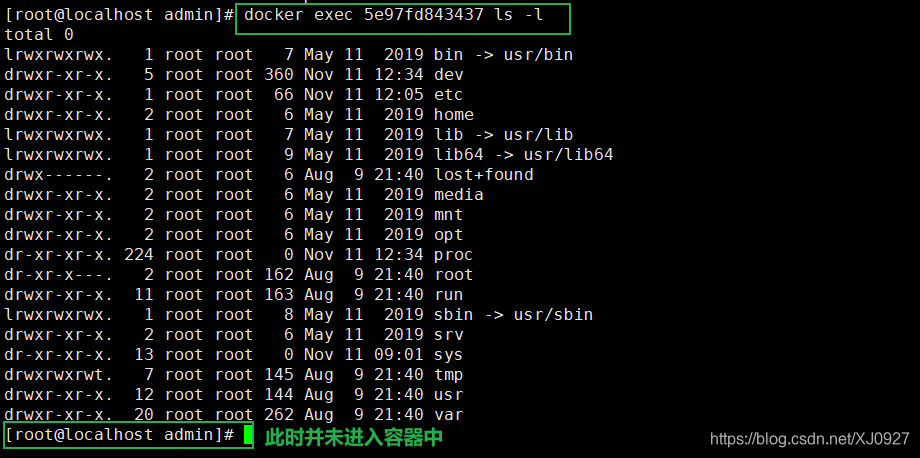Image resolution: width=920 pixels, height=458 pixels.
Task: Select the 'srv' directory name
Action: [449, 335]
